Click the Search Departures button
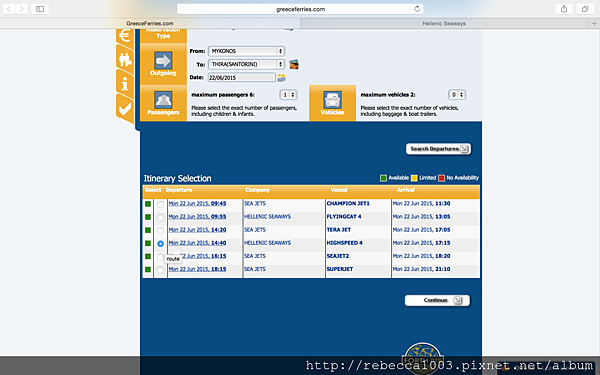This screenshot has height=375, width=600. coord(439,149)
